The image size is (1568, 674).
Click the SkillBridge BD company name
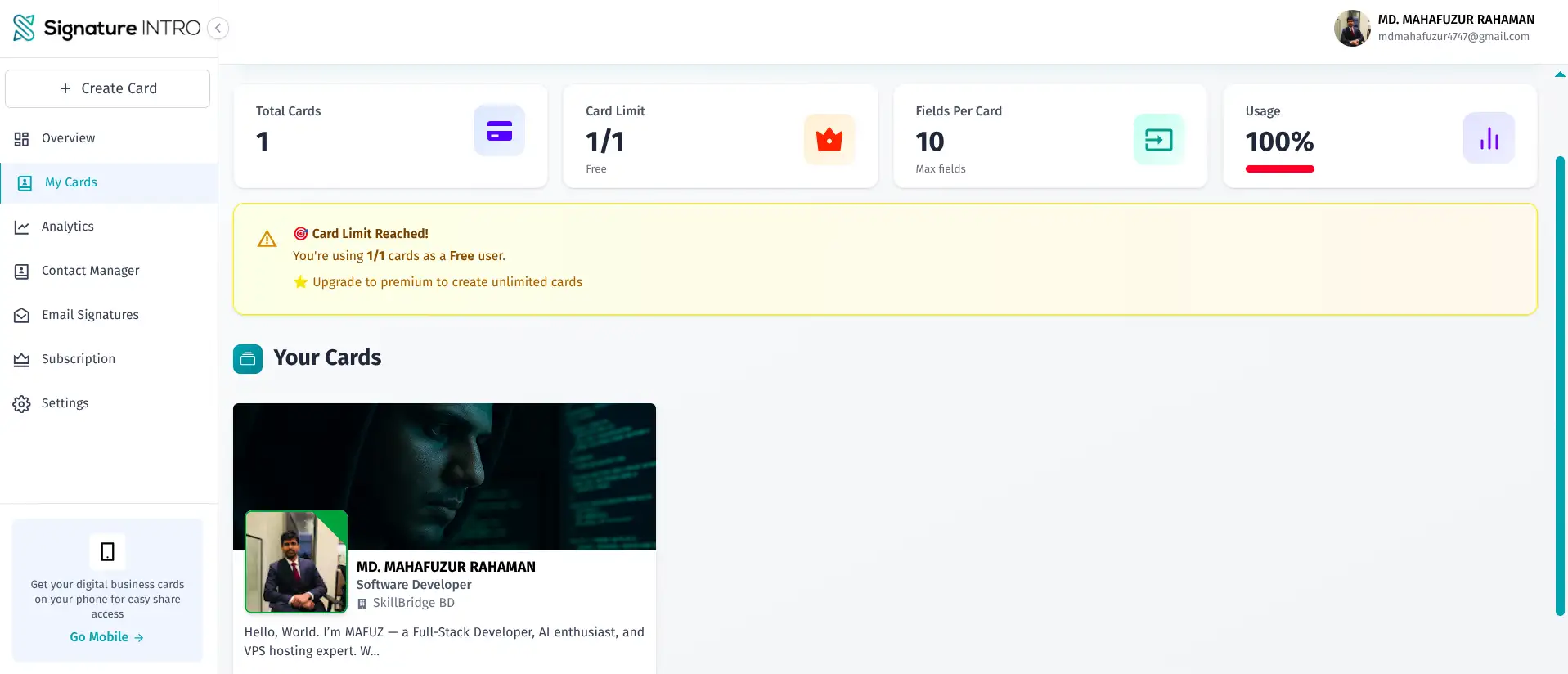pos(414,603)
